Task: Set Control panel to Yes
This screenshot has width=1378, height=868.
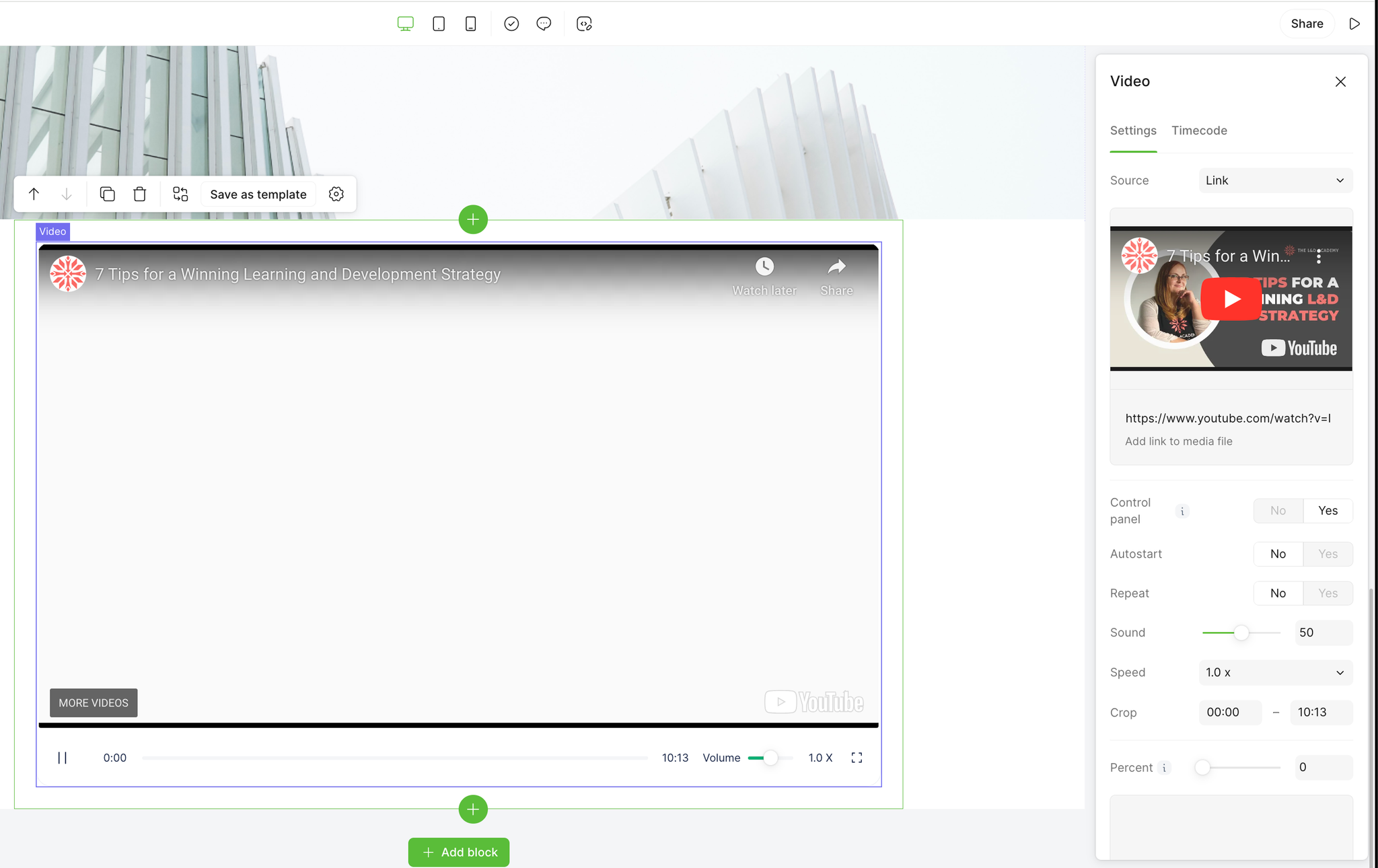Action: [1328, 511]
